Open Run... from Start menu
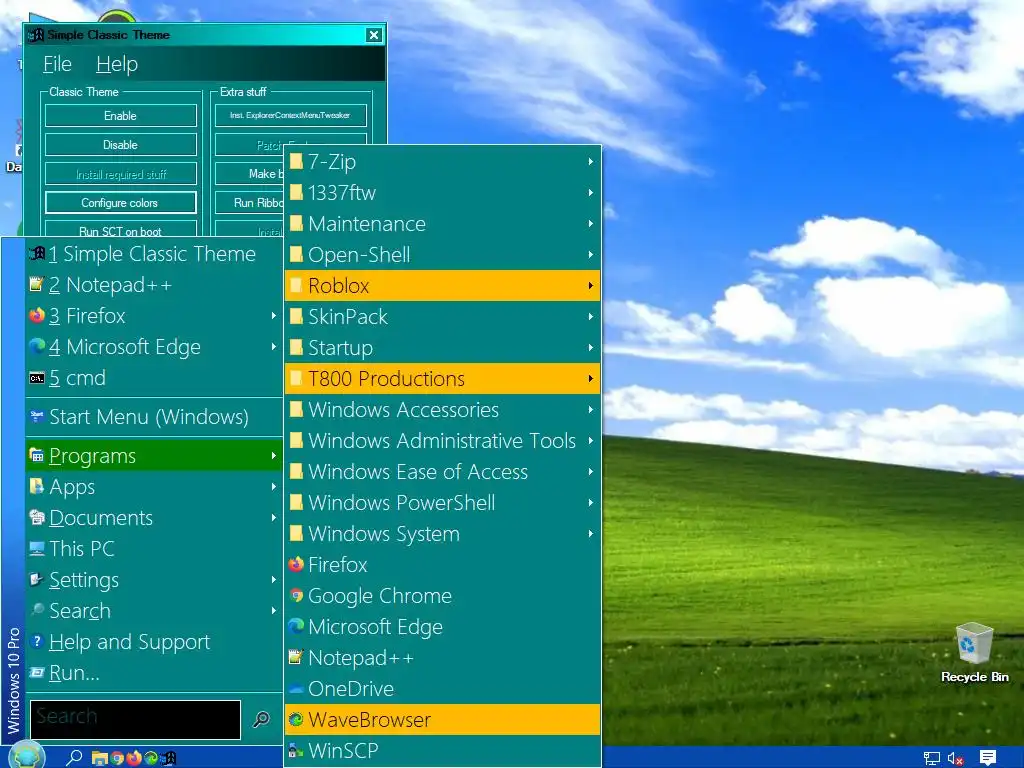 154,673
